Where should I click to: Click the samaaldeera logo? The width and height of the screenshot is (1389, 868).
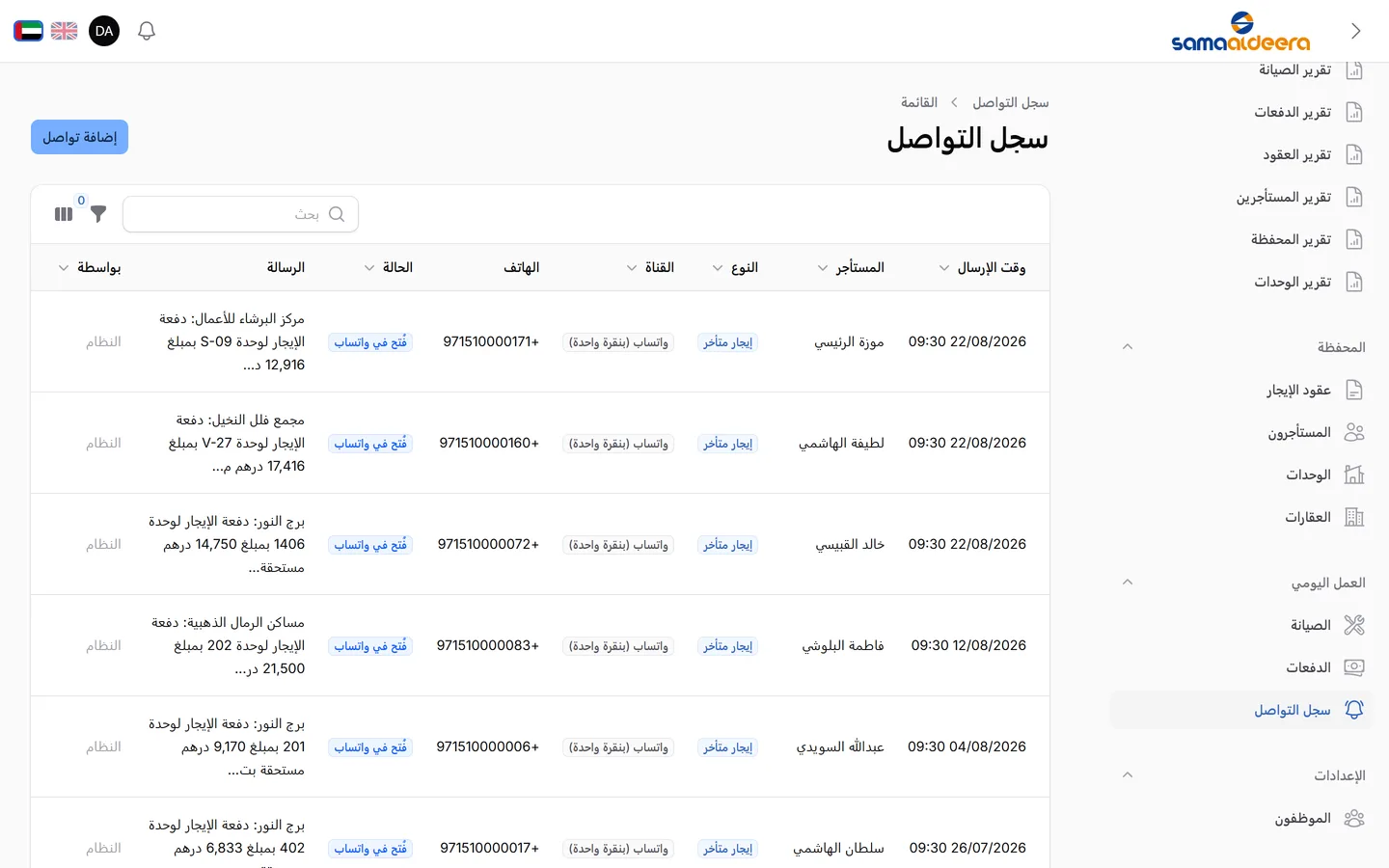pyautogui.click(x=1240, y=32)
